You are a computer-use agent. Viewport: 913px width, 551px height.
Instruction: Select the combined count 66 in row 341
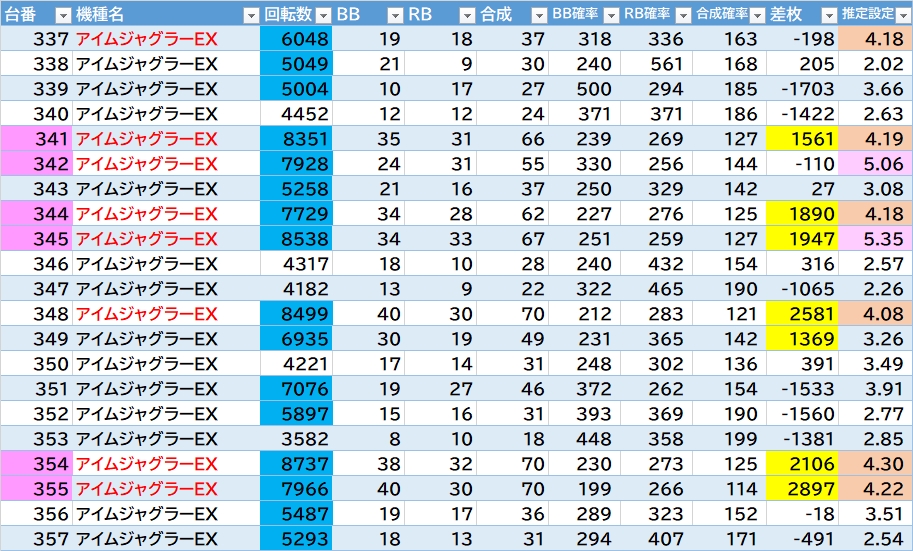(513, 139)
